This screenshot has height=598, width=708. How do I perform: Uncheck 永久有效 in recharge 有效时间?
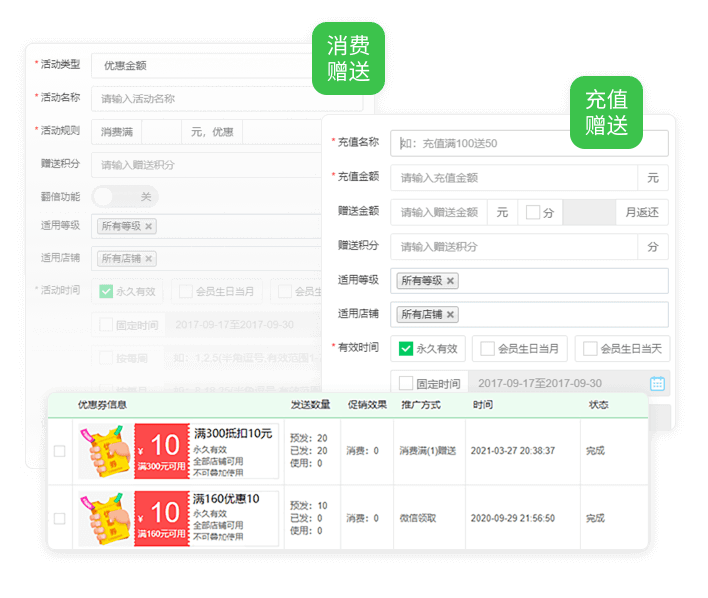coord(406,349)
